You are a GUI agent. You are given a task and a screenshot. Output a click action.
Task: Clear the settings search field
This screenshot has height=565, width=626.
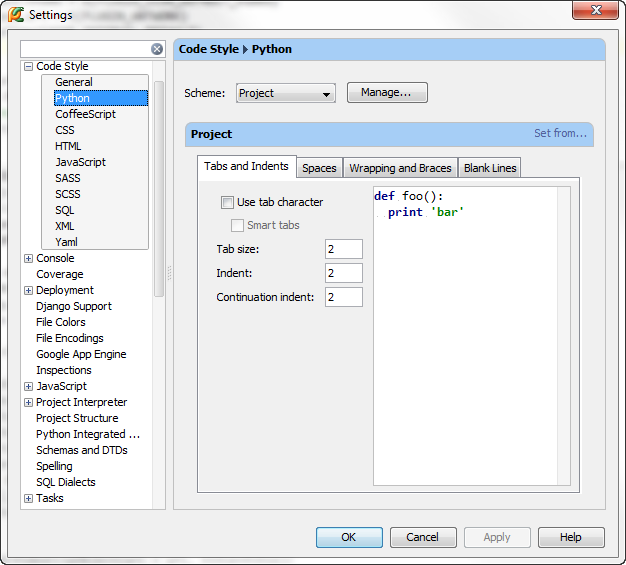157,49
